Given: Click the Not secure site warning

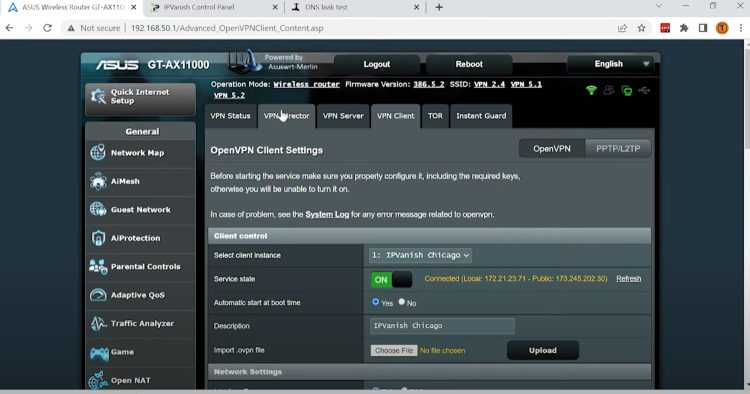Looking at the screenshot, I should (94, 28).
